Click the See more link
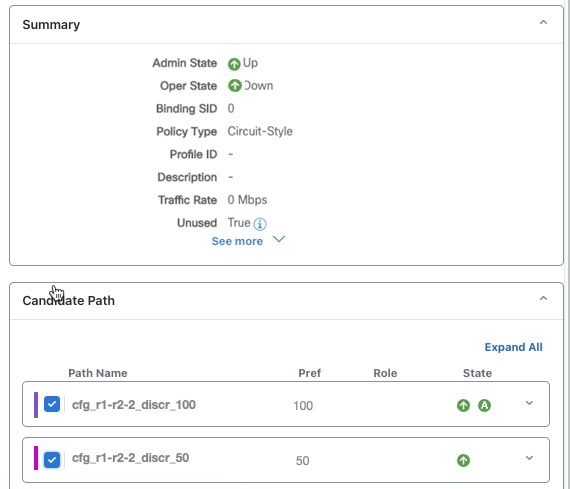 tap(237, 241)
